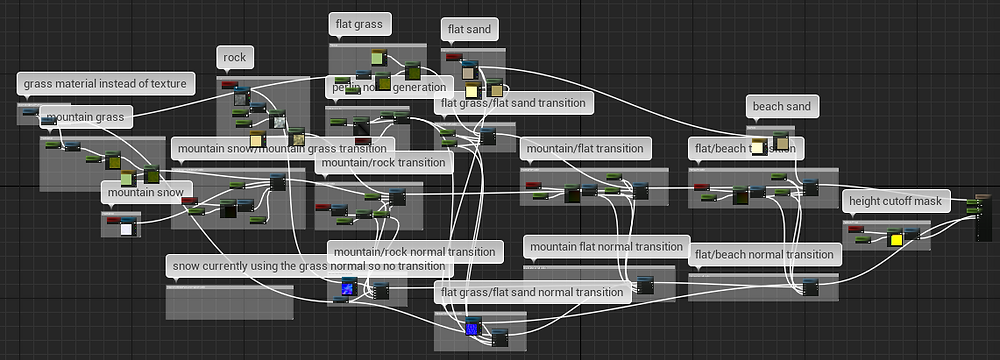Click the 'flat grass/flat sand transition' label
Viewport: 1000px width, 360px height.
[x=513, y=103]
